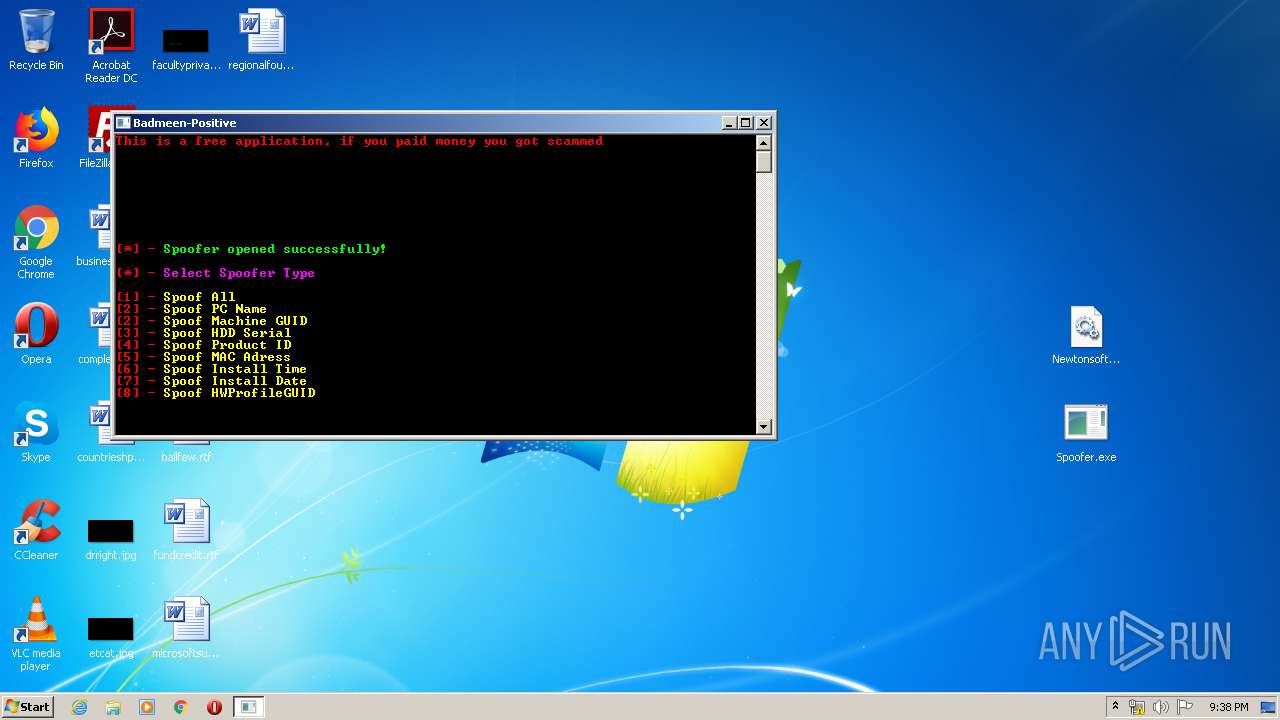This screenshot has width=1280, height=720.
Task: Click the Badmeen-Positive window system icon
Action: point(123,123)
